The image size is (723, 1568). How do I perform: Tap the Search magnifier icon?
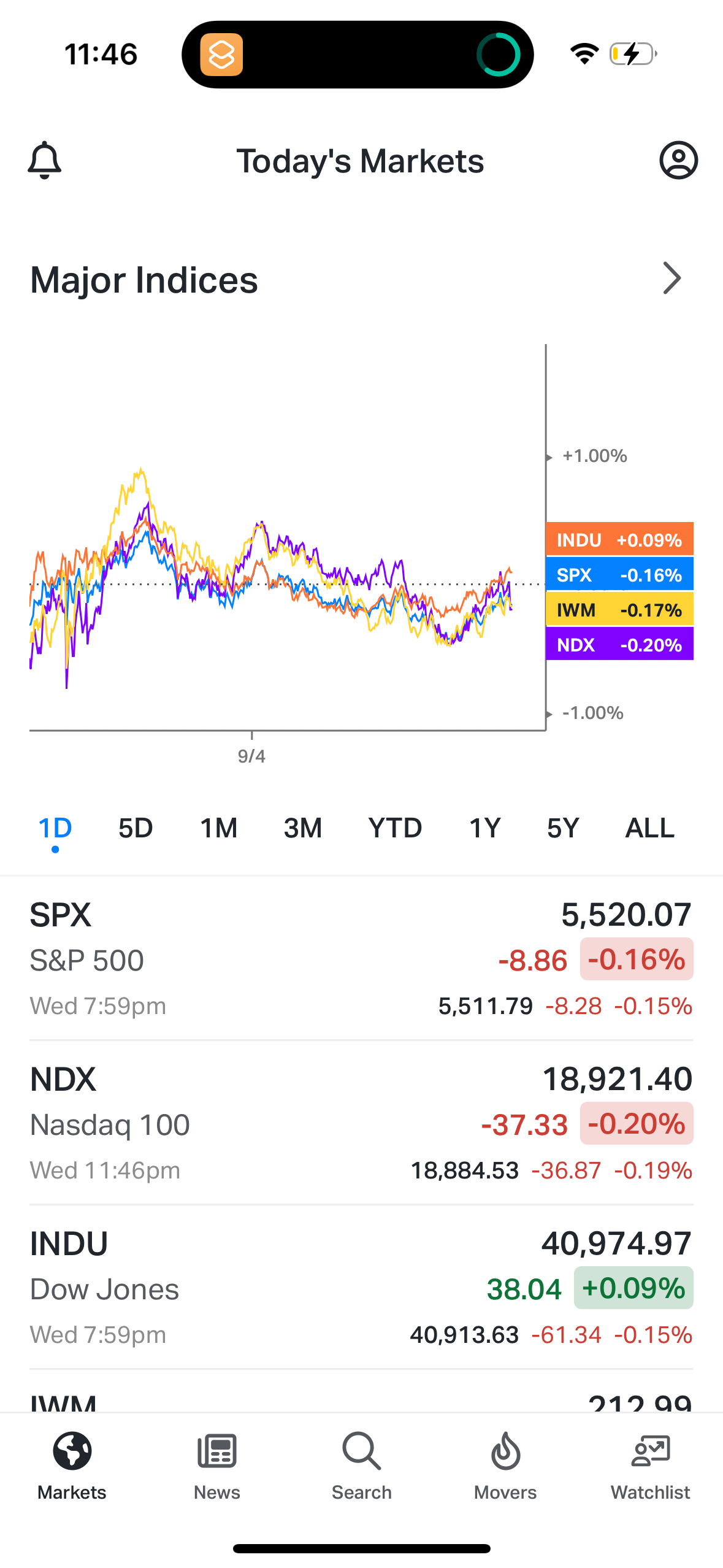(x=361, y=1451)
